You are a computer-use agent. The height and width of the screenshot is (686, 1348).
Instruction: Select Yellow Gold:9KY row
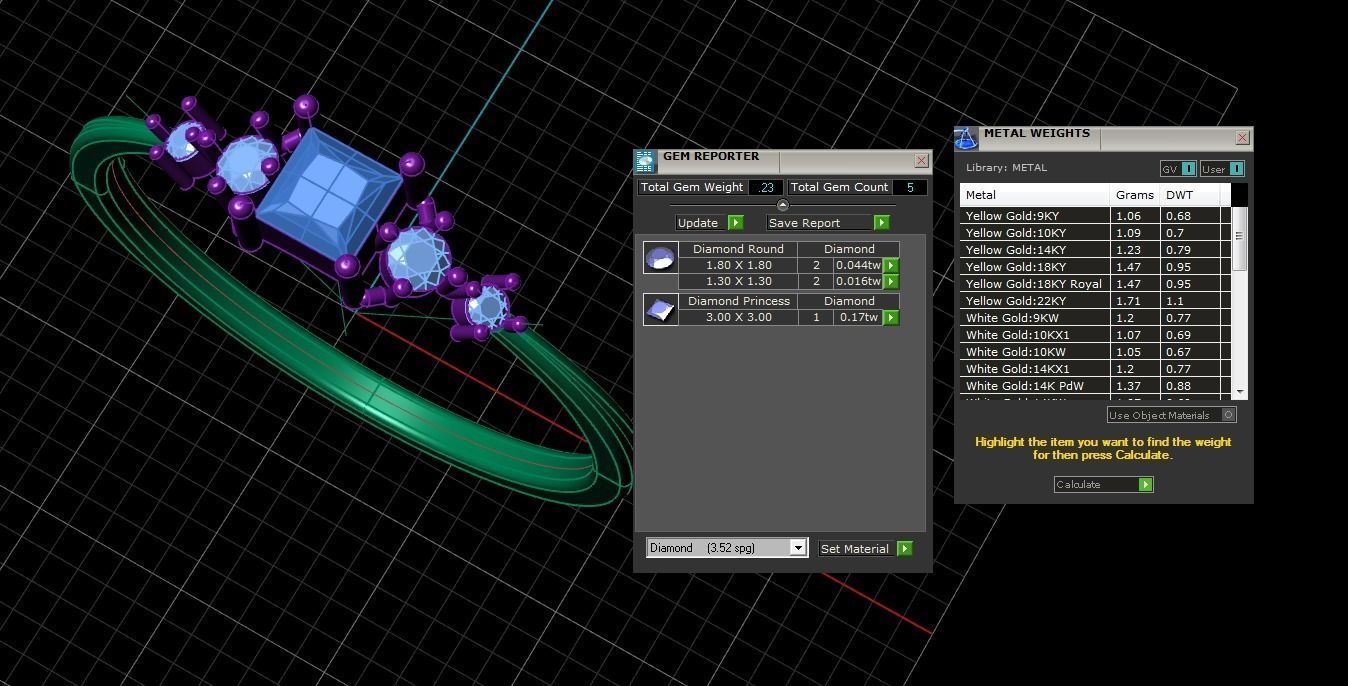click(x=1095, y=216)
